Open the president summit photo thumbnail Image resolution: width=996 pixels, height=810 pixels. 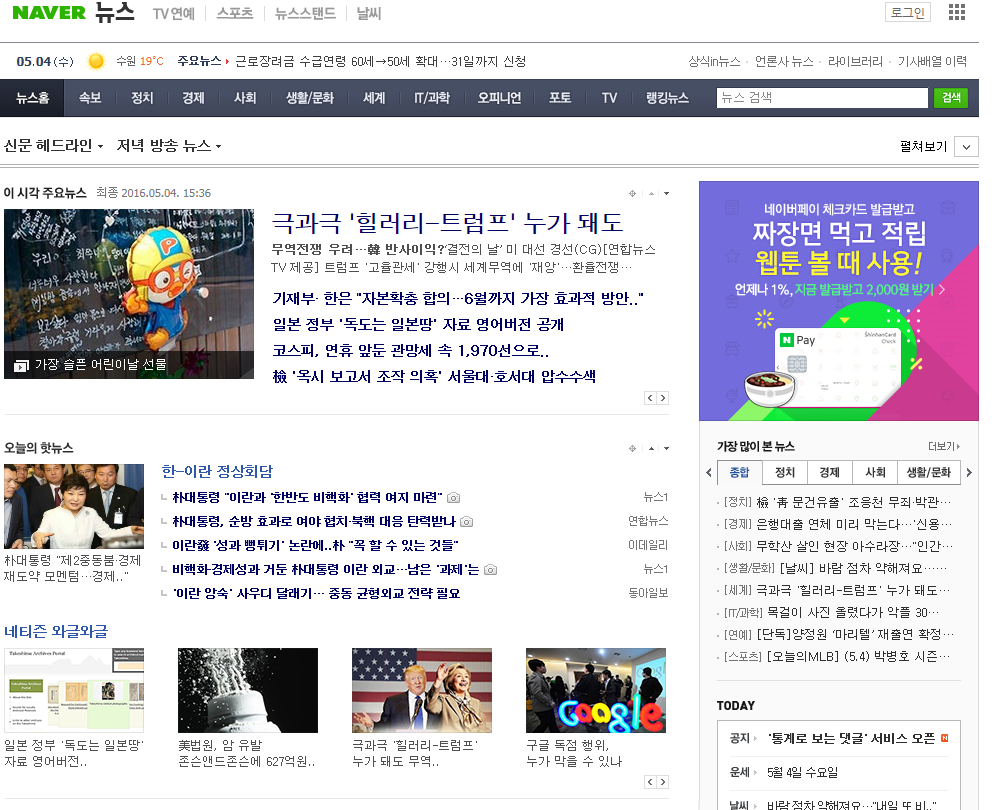point(74,506)
